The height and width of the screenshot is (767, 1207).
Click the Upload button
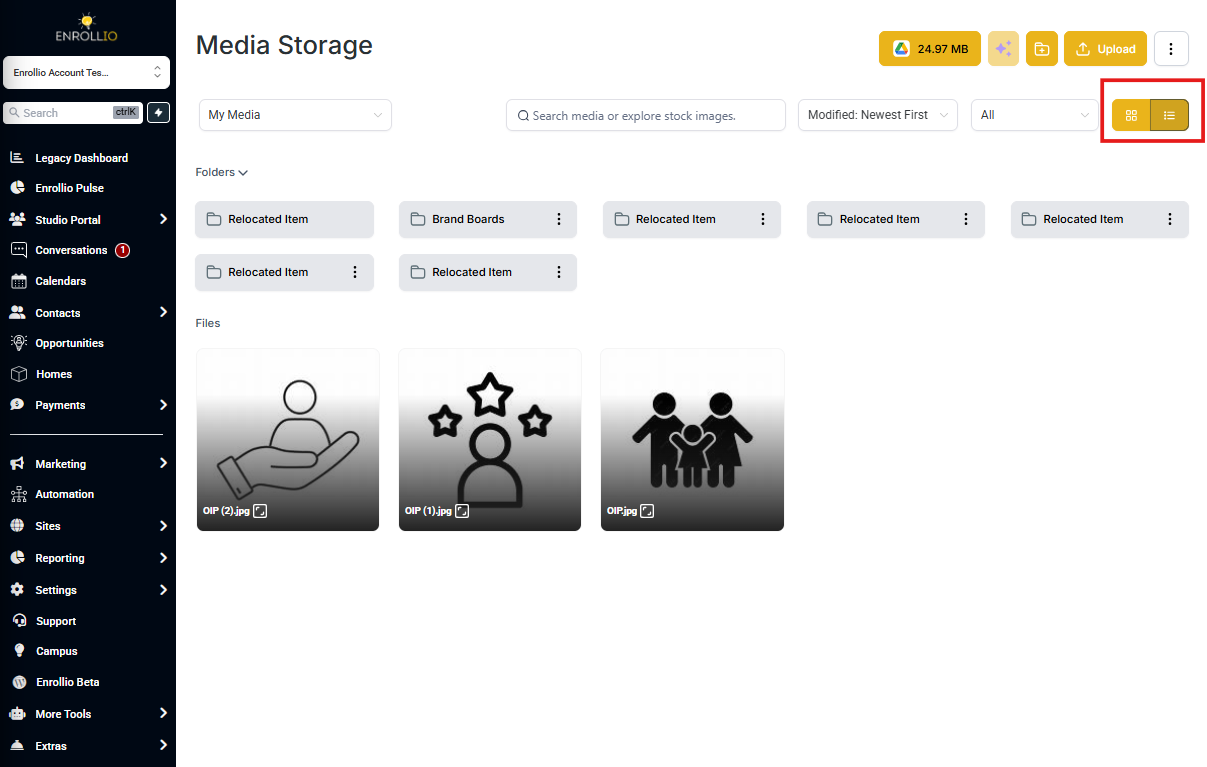[x=1105, y=49]
